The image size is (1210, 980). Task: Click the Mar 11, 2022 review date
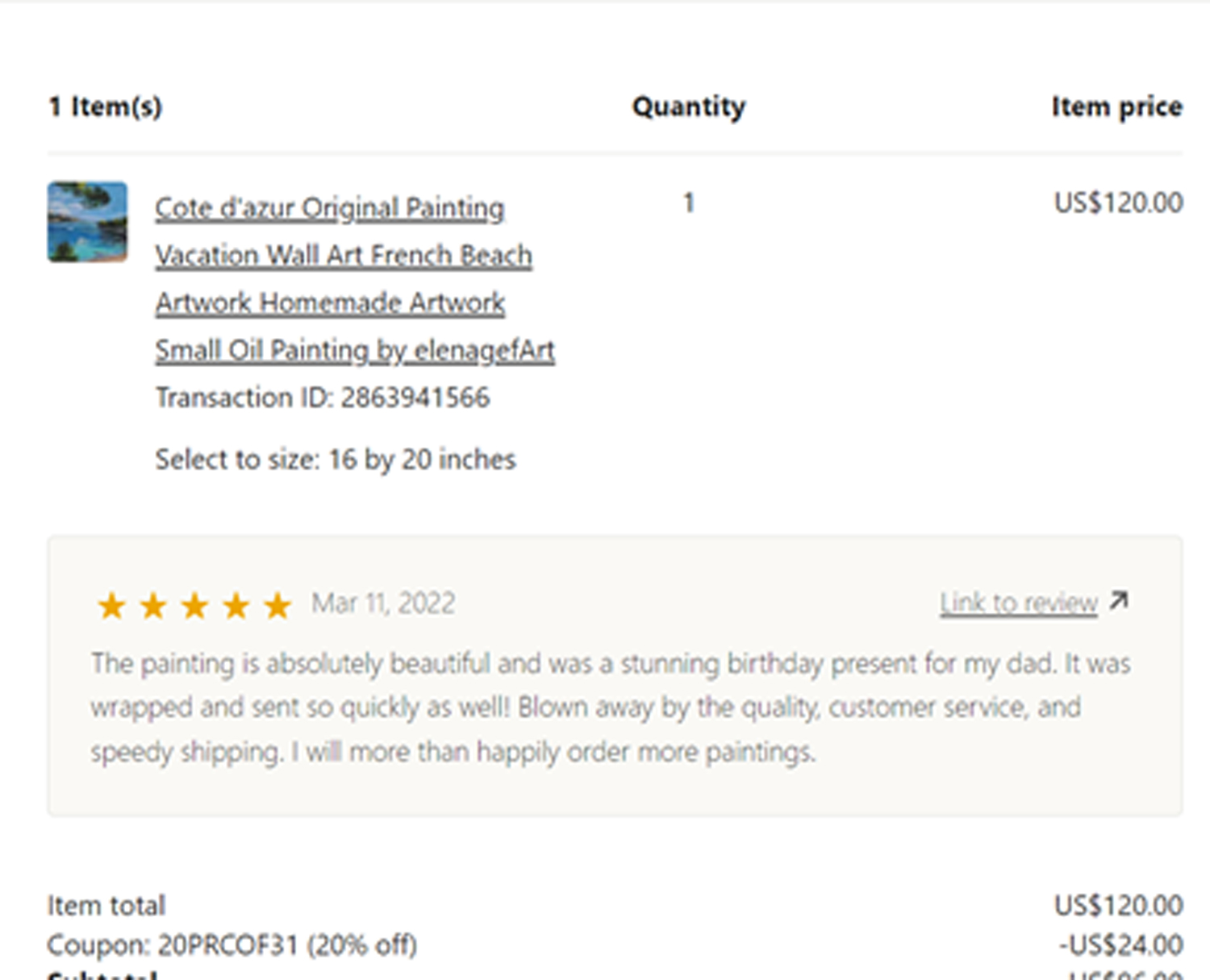click(x=383, y=603)
